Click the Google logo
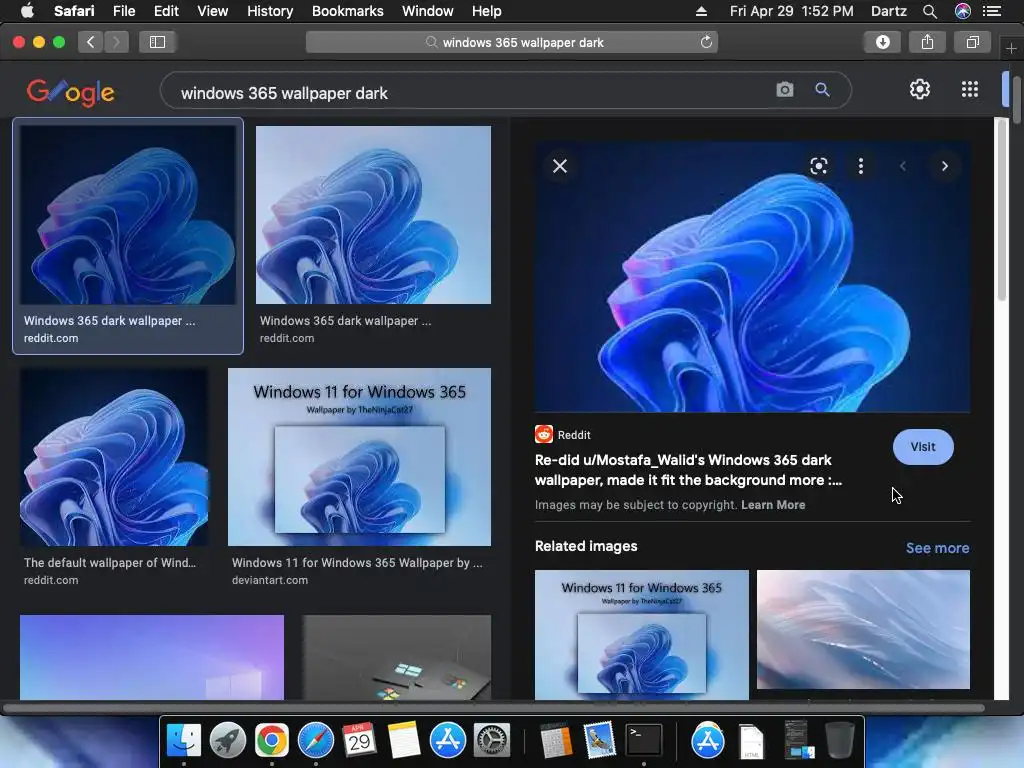 click(71, 92)
